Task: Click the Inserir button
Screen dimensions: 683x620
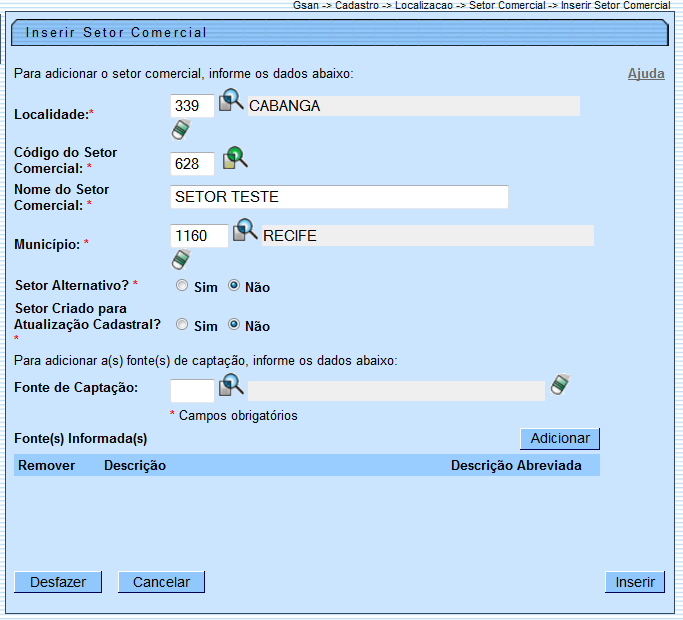Action: 635,582
